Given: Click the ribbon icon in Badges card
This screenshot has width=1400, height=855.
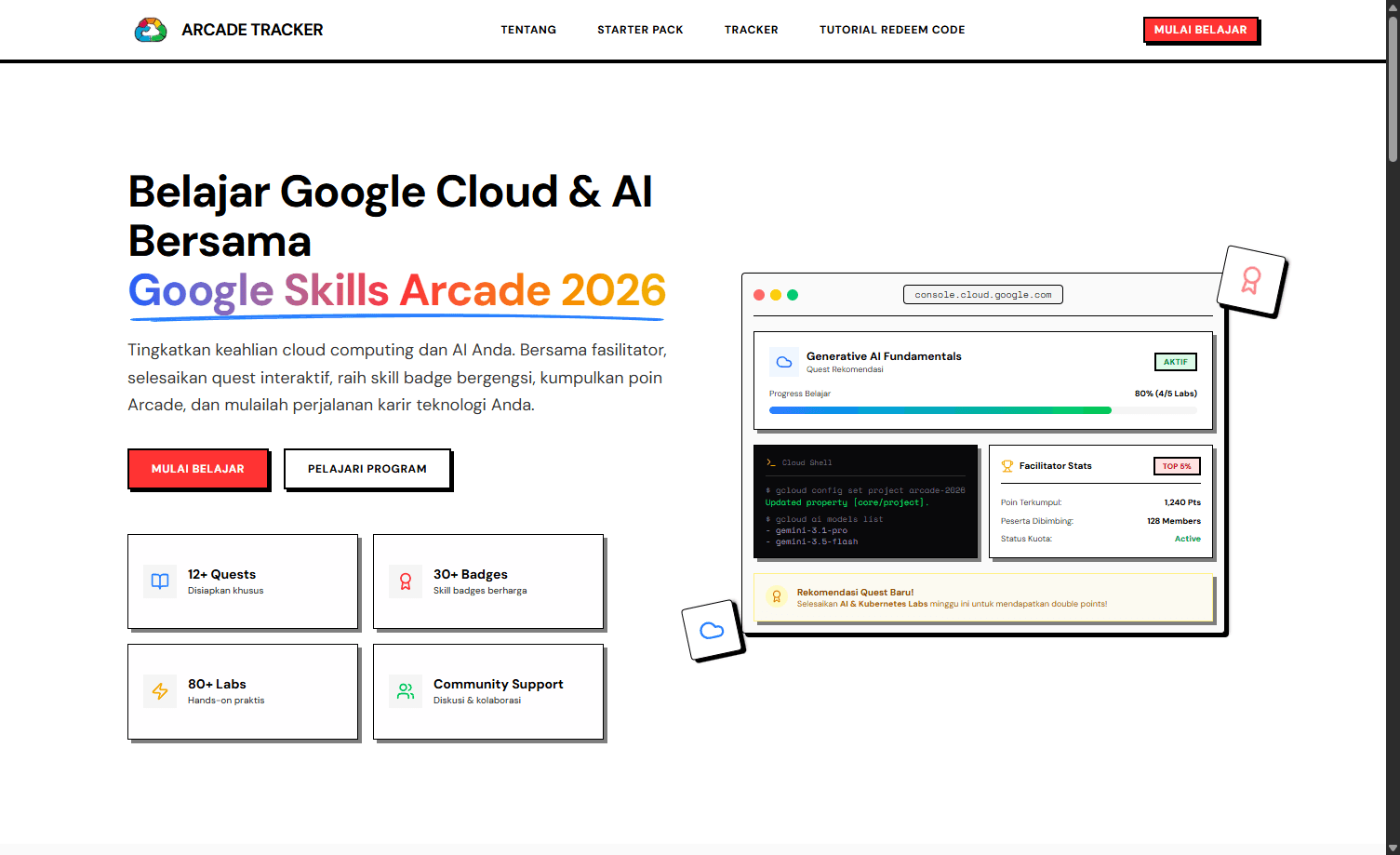Looking at the screenshot, I should [406, 581].
